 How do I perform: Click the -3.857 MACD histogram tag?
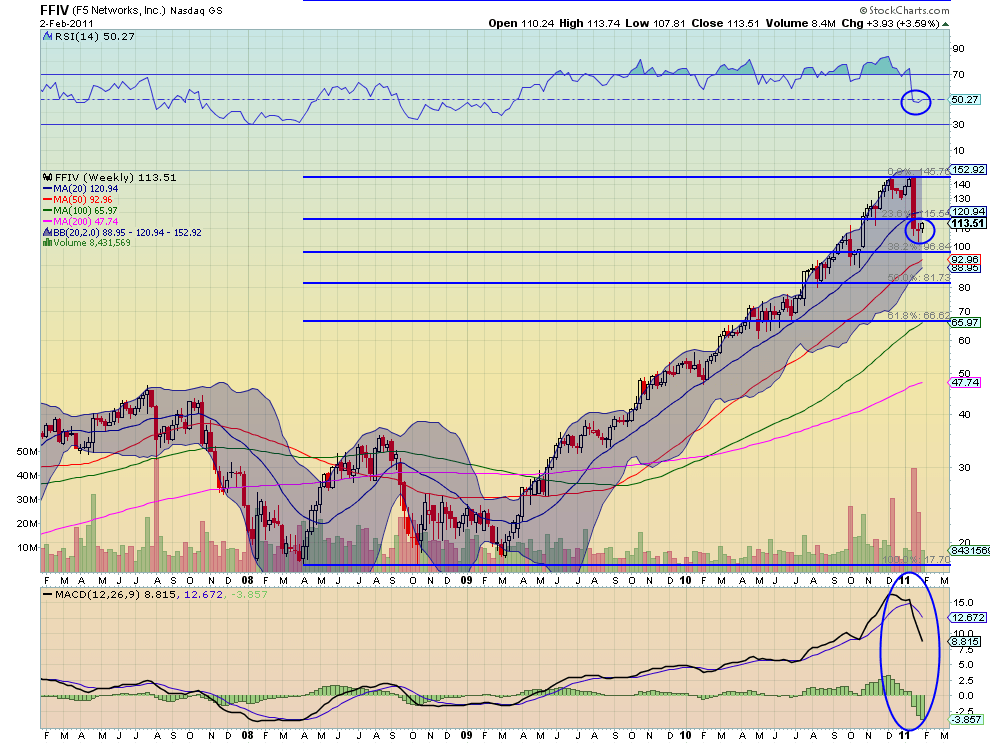tap(967, 719)
